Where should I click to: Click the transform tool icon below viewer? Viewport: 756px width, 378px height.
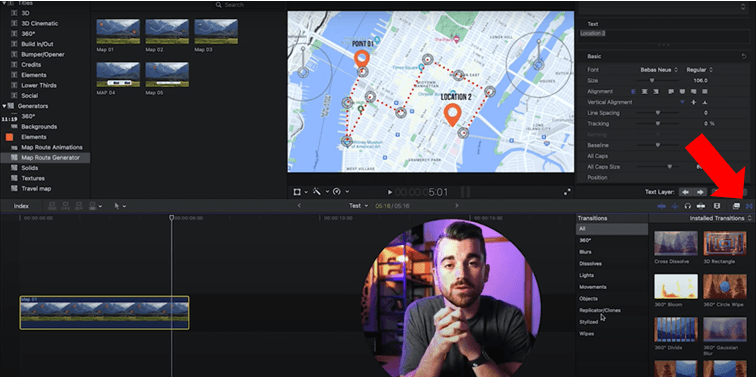(x=297, y=192)
